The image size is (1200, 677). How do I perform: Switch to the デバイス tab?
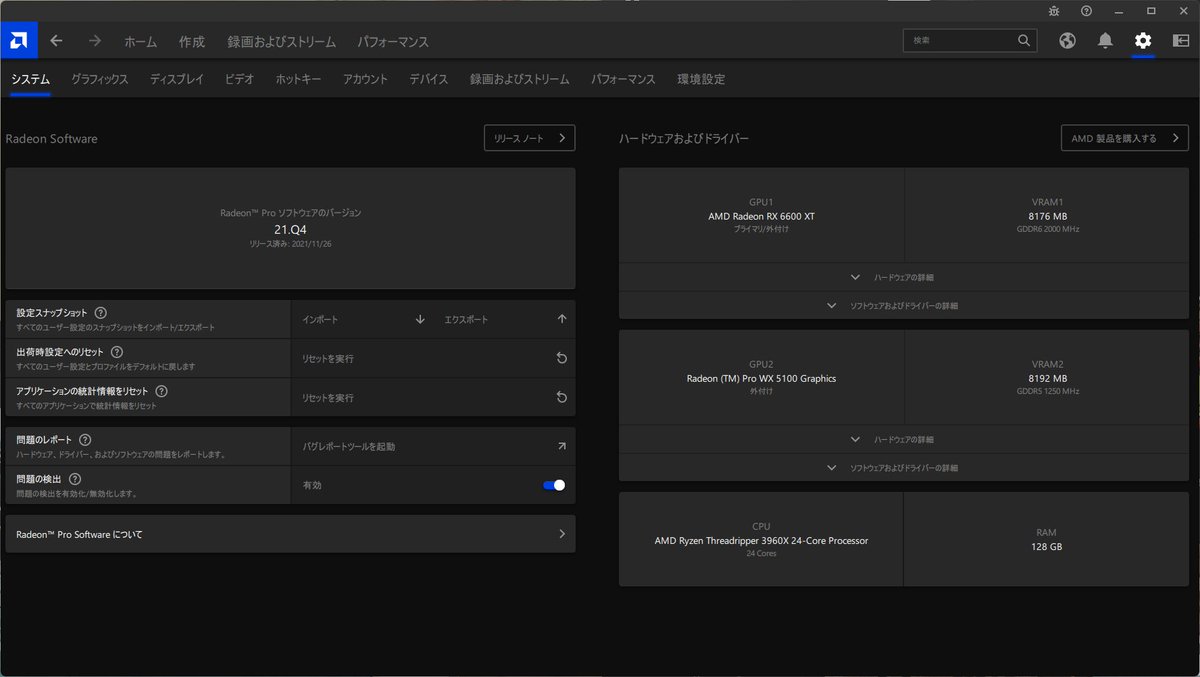(x=429, y=79)
